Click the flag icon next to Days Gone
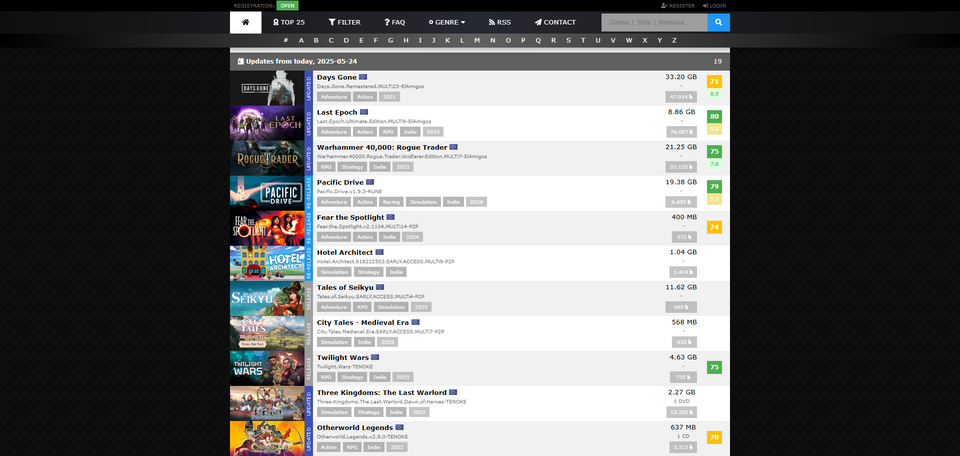This screenshot has height=456, width=960. pyautogui.click(x=363, y=77)
